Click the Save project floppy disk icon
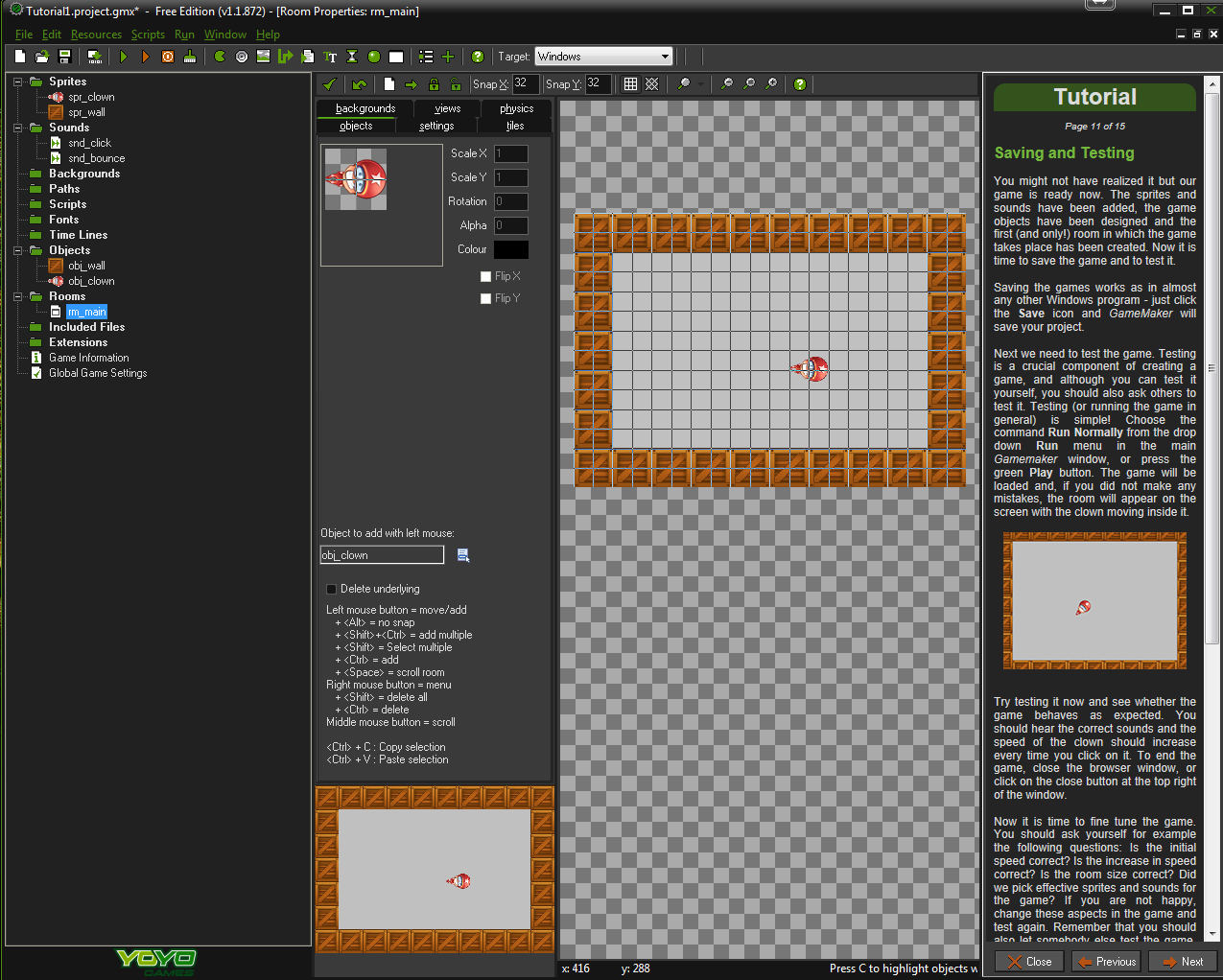The width and height of the screenshot is (1223, 980). [x=64, y=57]
